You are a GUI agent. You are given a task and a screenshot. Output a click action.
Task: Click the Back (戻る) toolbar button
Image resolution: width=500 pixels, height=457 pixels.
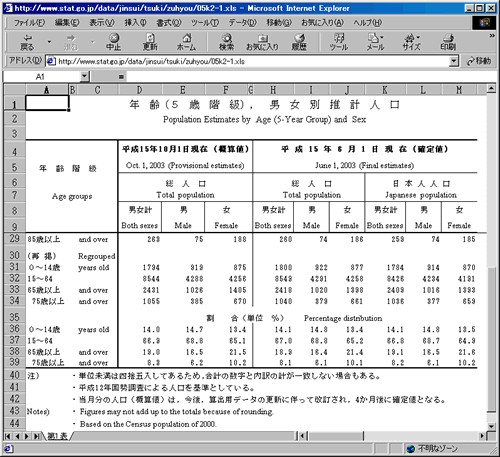(27, 42)
